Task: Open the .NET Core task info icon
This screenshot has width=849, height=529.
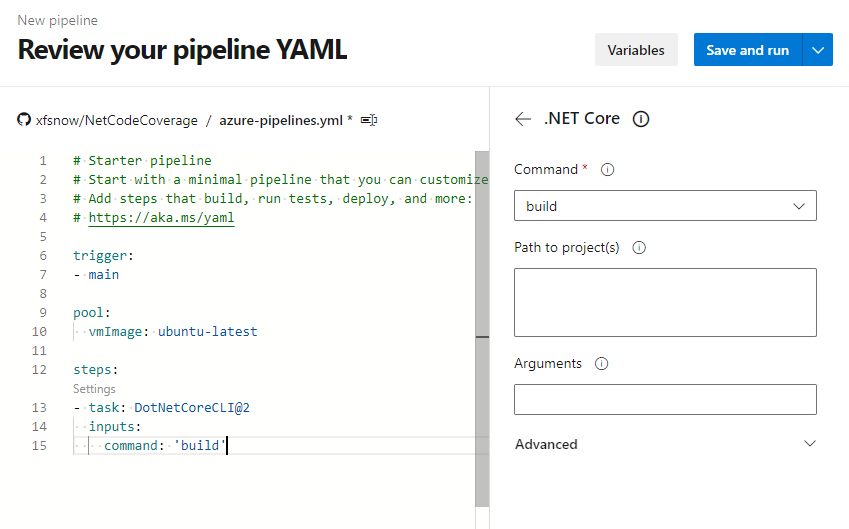Action: tap(641, 119)
